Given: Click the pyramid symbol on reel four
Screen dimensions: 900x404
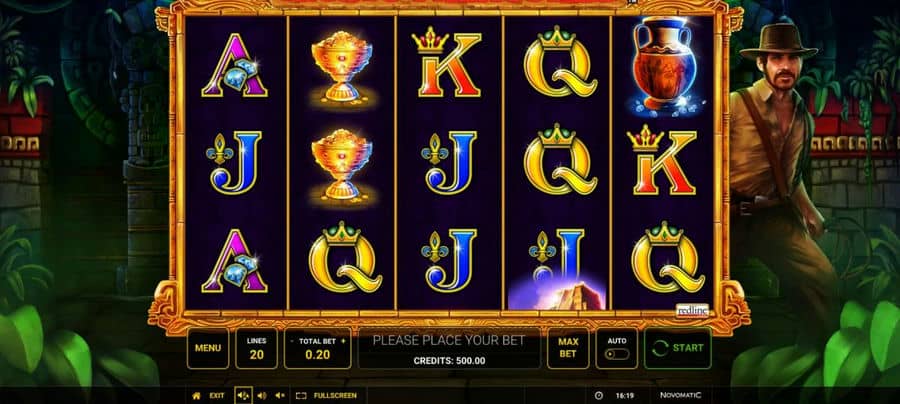Looking at the screenshot, I should (558, 292).
